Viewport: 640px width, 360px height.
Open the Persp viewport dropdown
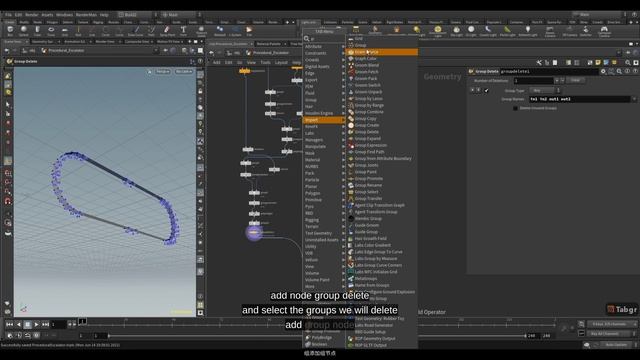coord(162,72)
